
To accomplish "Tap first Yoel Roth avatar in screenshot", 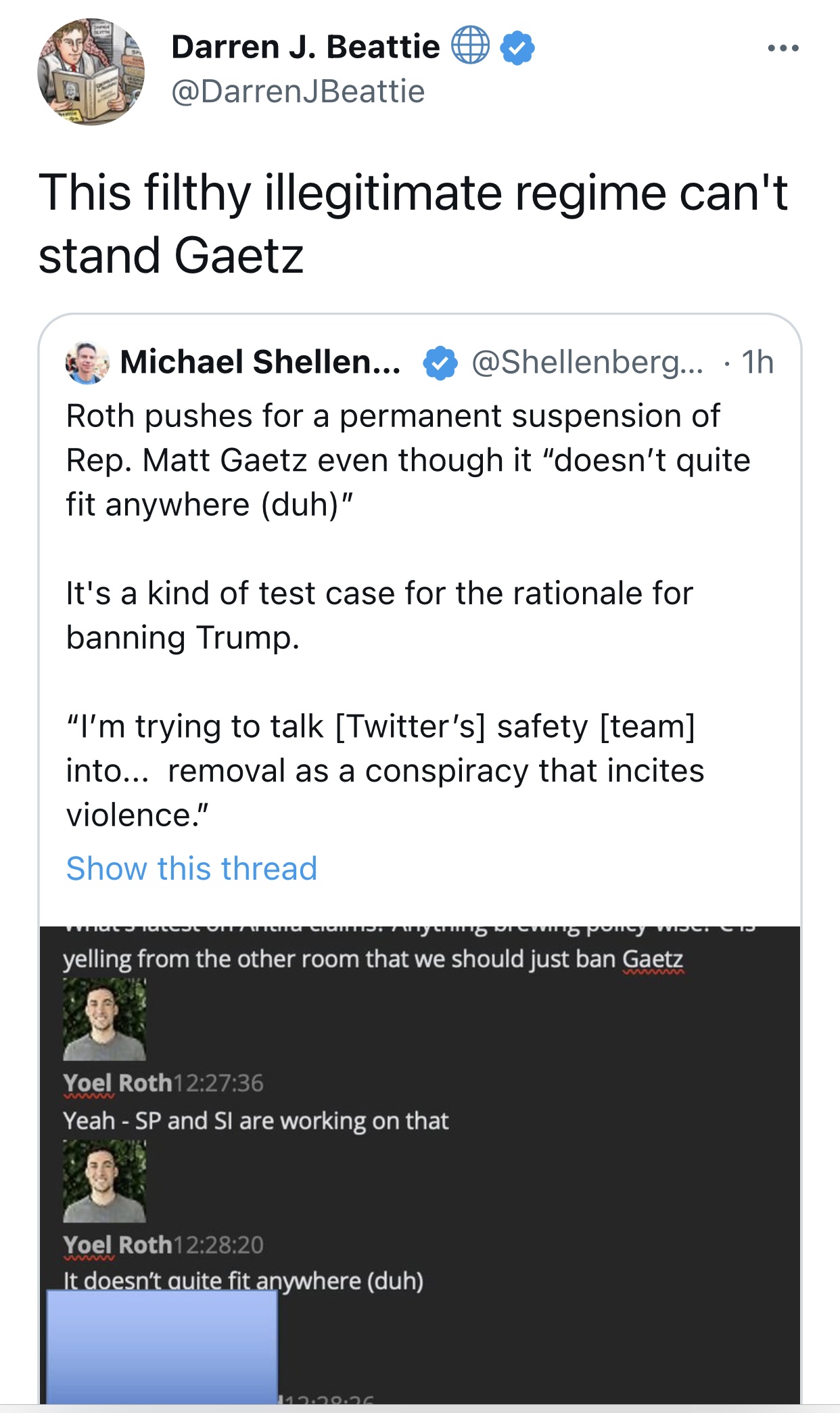I will point(104,1019).
